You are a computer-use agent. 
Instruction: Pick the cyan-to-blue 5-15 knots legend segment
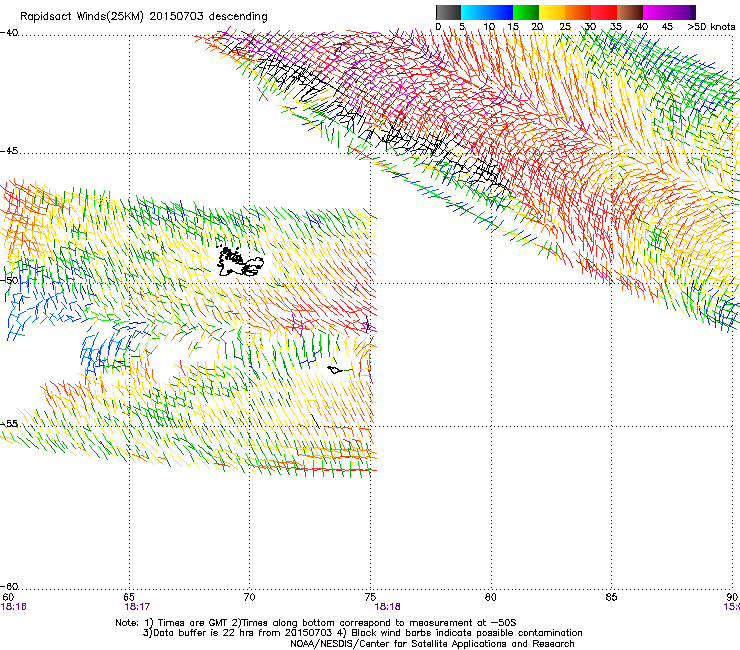pyautogui.click(x=487, y=12)
